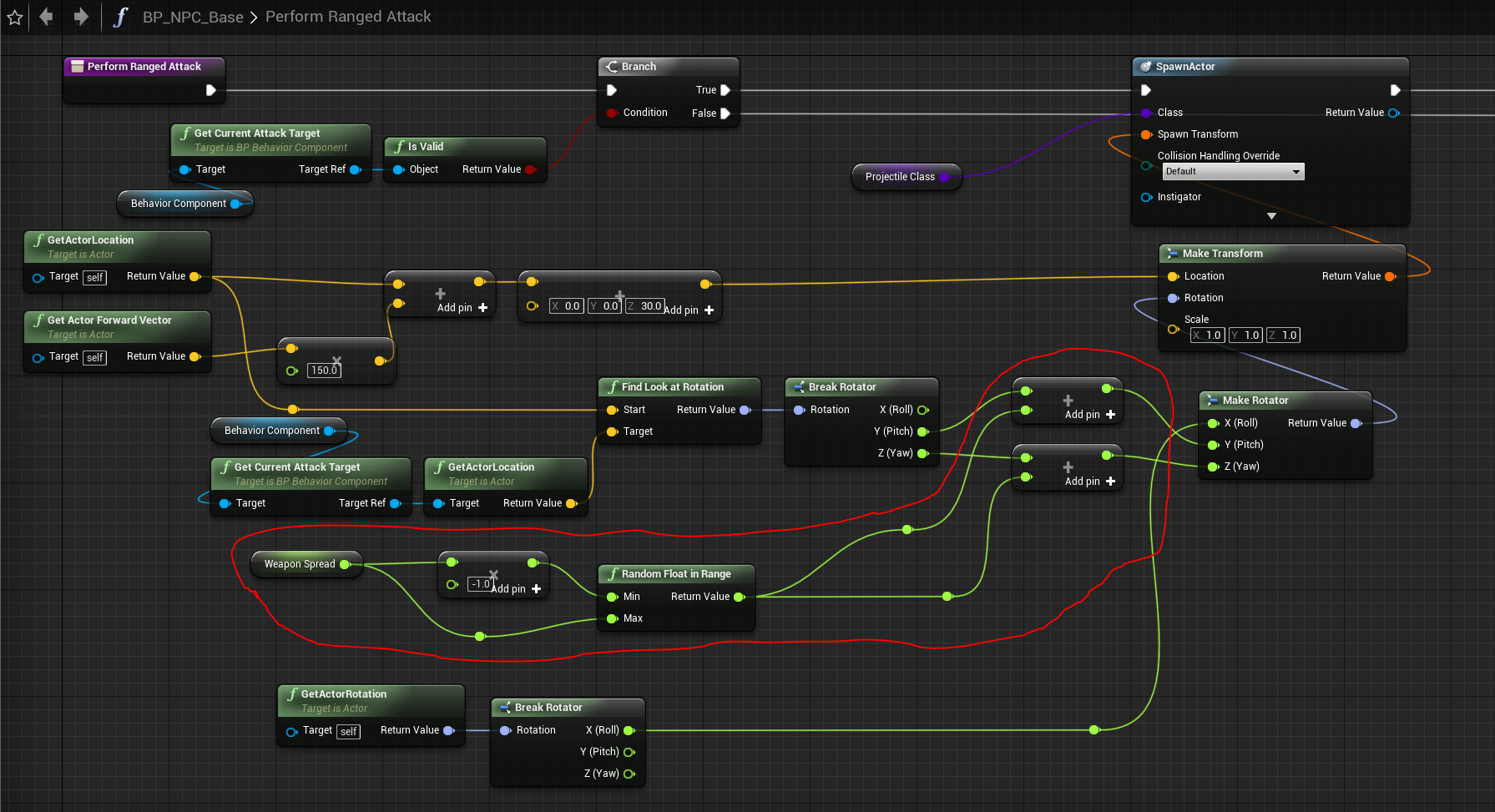Image resolution: width=1495 pixels, height=812 pixels.
Task: Click the SpawnActor Instigator pin
Action: [x=1146, y=197]
